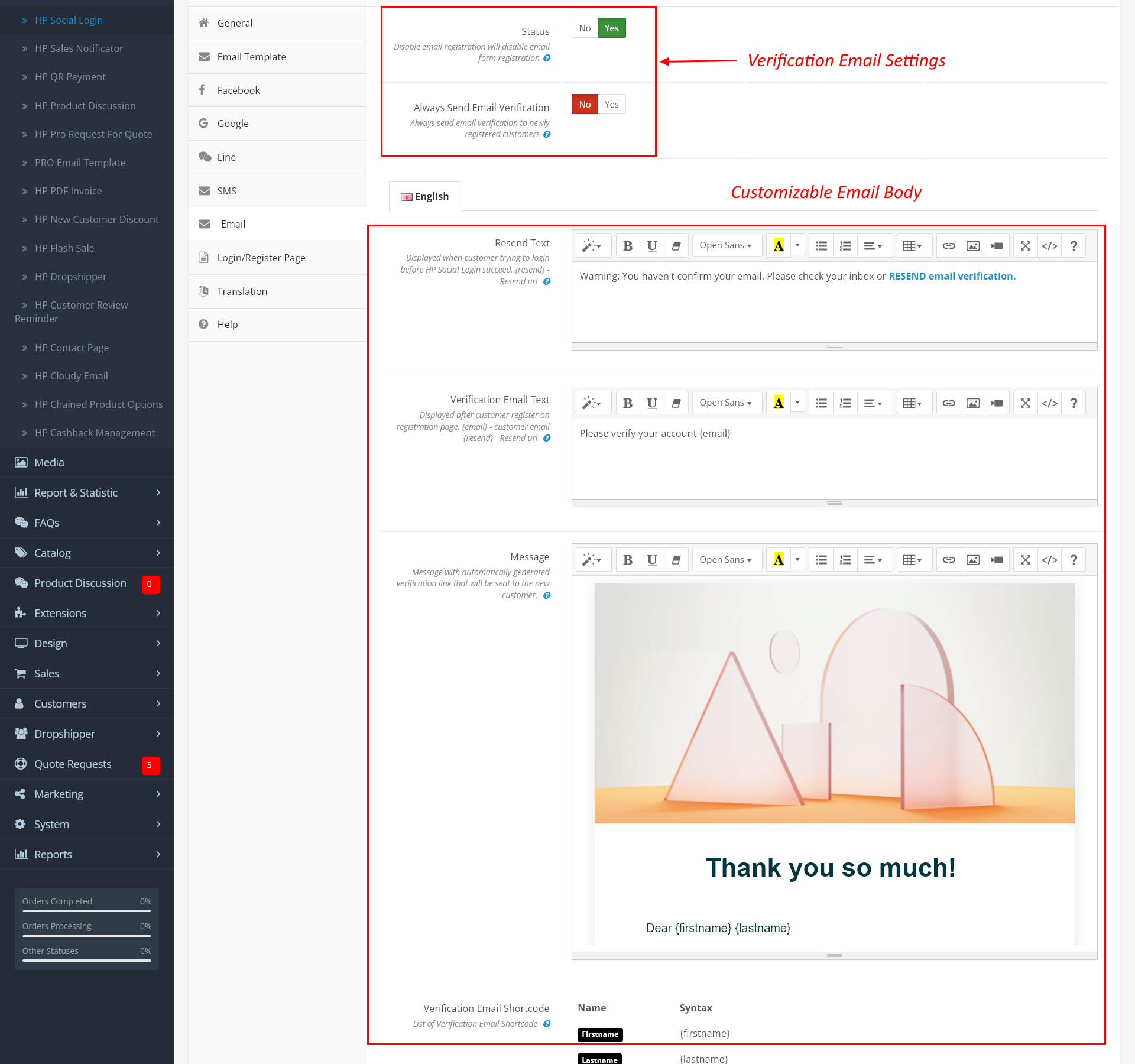Click unordered list icon in Message editor
The height and width of the screenshot is (1064, 1135).
821,560
